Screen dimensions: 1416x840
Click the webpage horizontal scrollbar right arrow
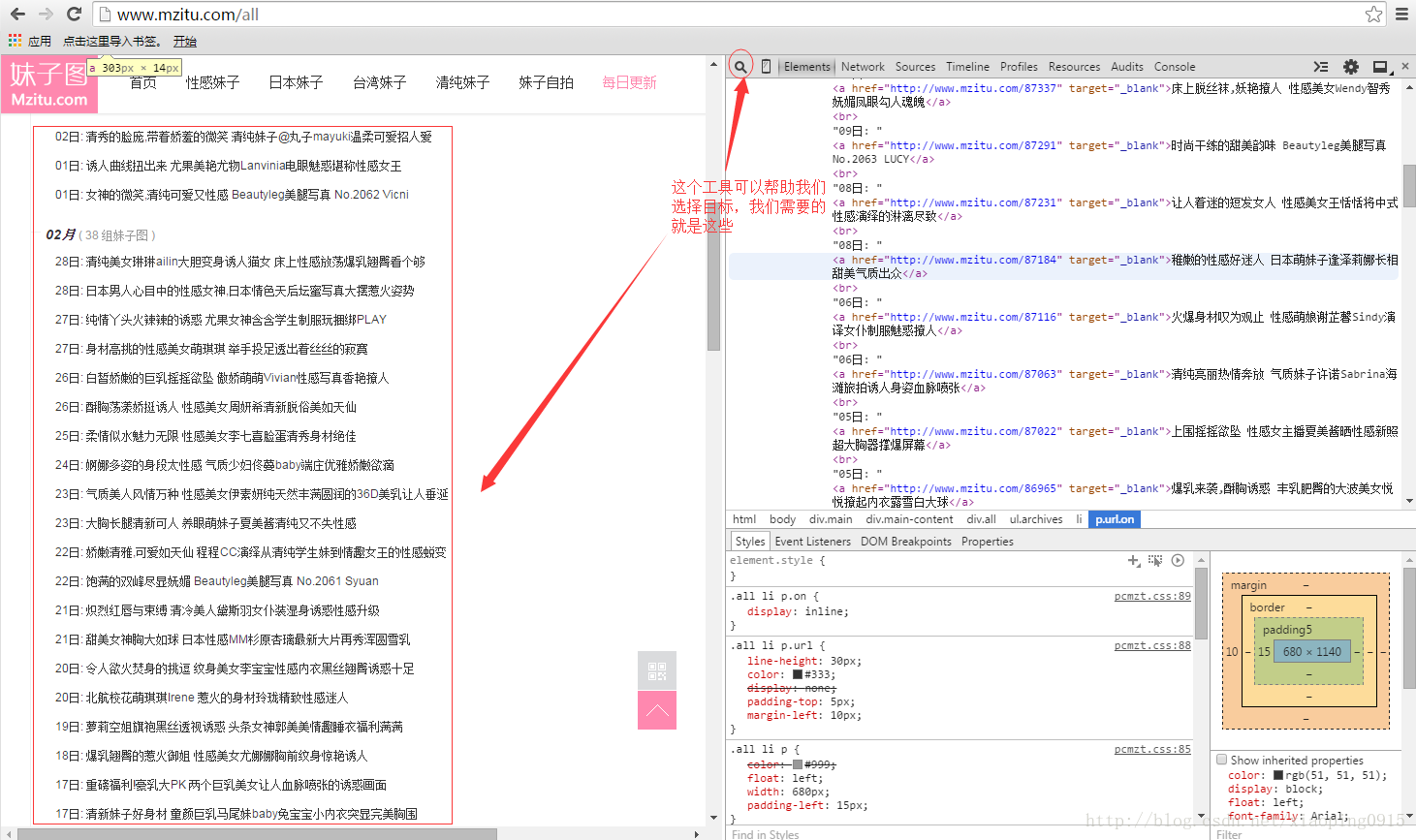(697, 833)
